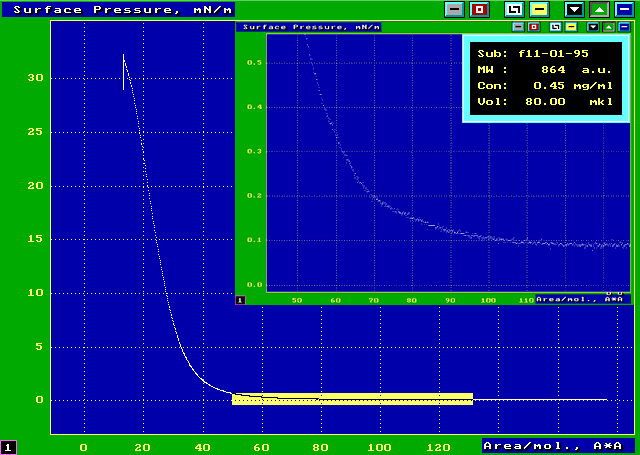The height and width of the screenshot is (455, 640).
Task: Click the yellow dash button in main toolbar
Action: [x=539, y=9]
